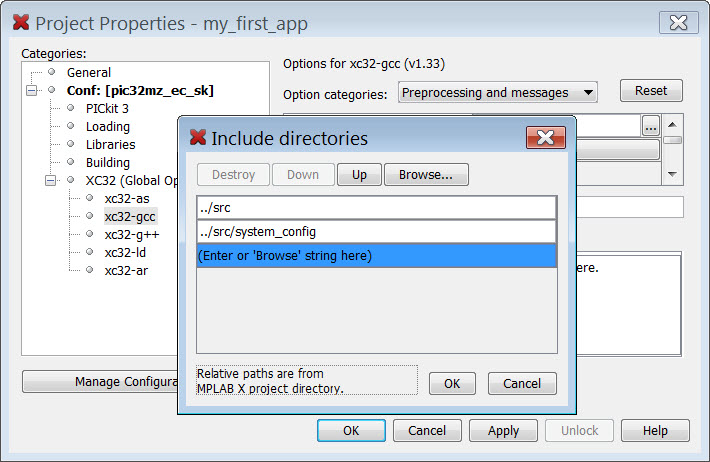Select the ../src directory entry
This screenshot has height=462, width=710.
(x=376, y=207)
